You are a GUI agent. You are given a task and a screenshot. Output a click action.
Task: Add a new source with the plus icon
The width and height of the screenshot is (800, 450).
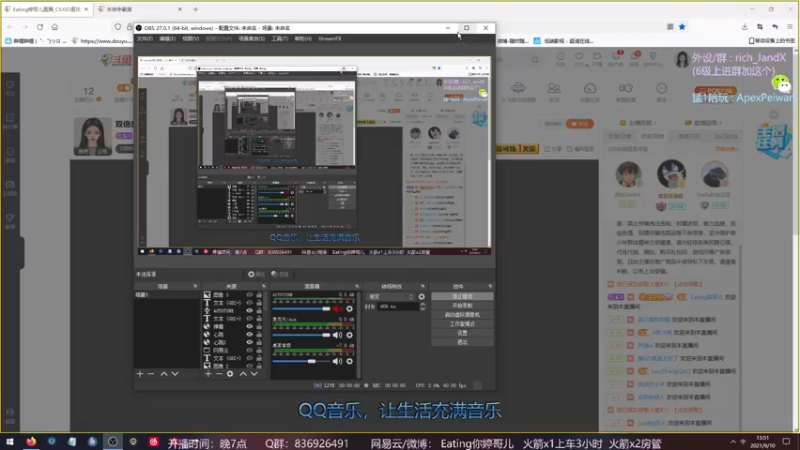click(x=208, y=374)
